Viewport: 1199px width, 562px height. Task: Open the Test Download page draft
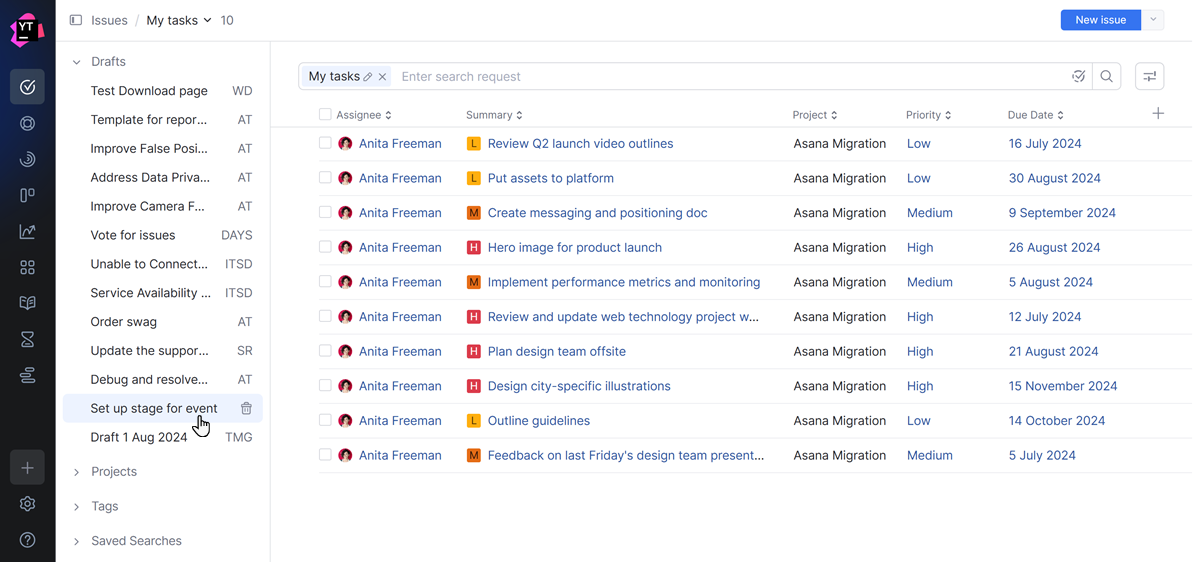coord(149,91)
